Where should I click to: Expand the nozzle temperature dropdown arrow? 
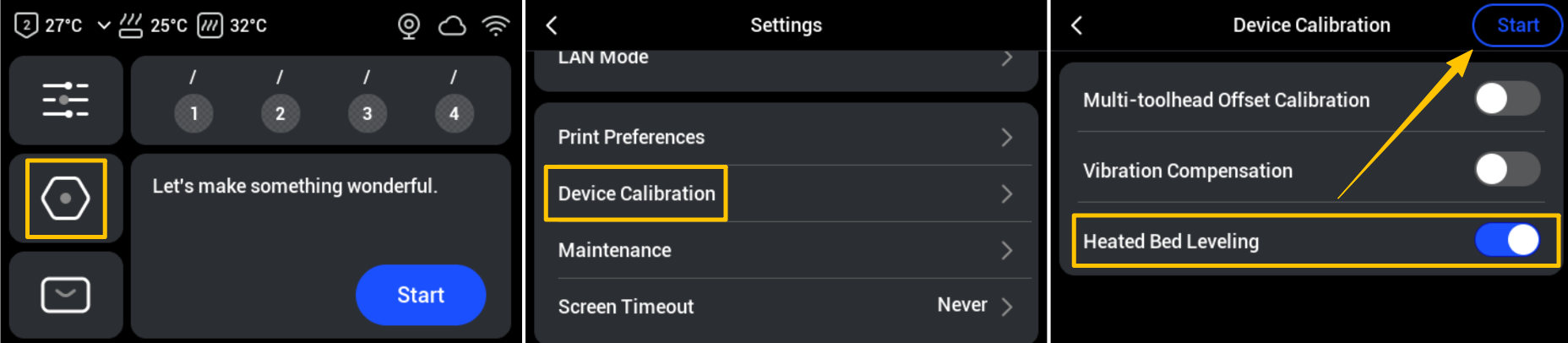(x=104, y=25)
